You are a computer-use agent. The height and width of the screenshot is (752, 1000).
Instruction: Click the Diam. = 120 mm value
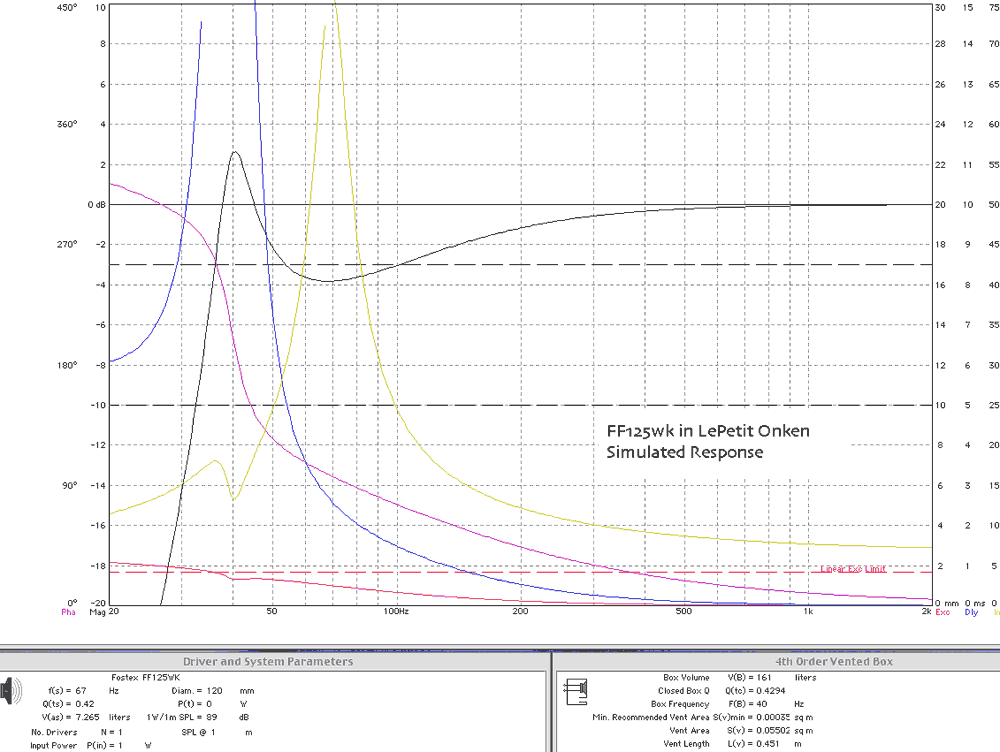coord(213,691)
